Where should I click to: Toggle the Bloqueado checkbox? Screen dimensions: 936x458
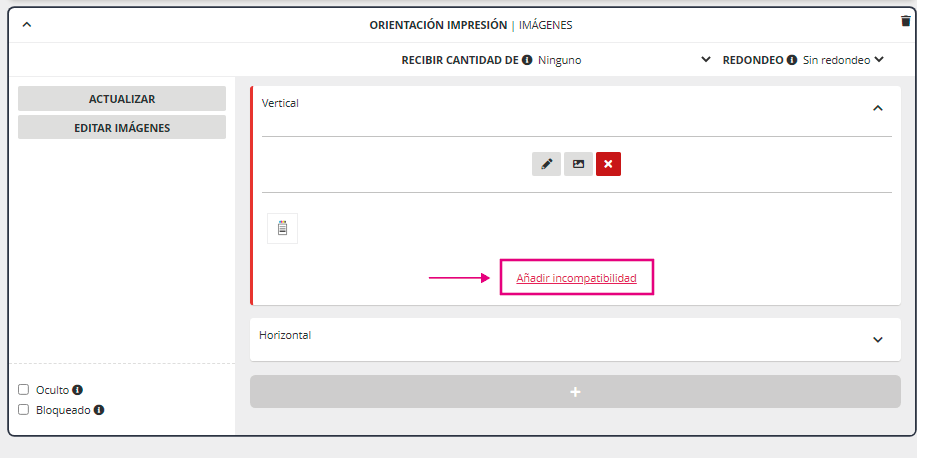(x=24, y=410)
